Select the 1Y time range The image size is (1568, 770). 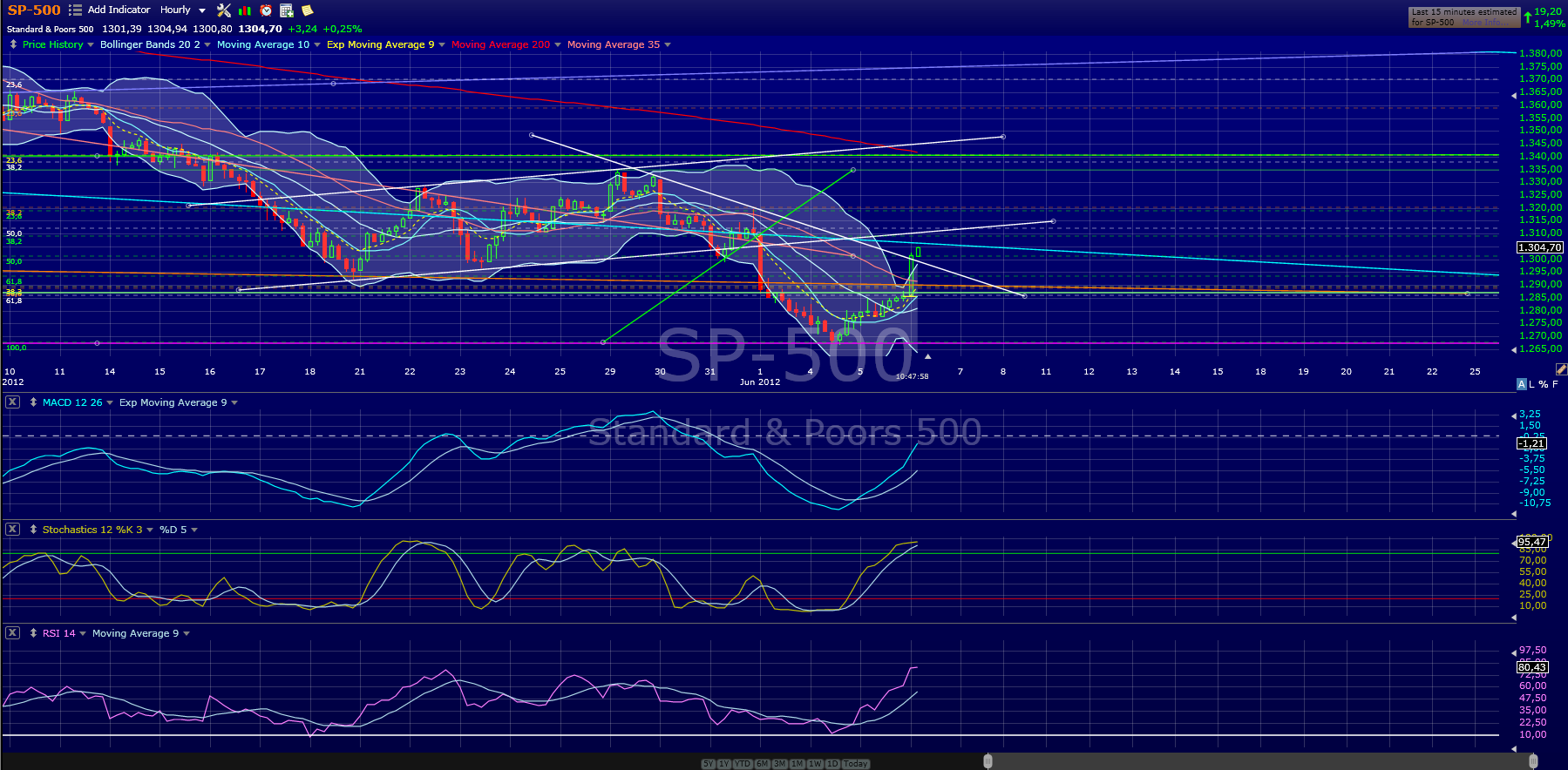(724, 764)
